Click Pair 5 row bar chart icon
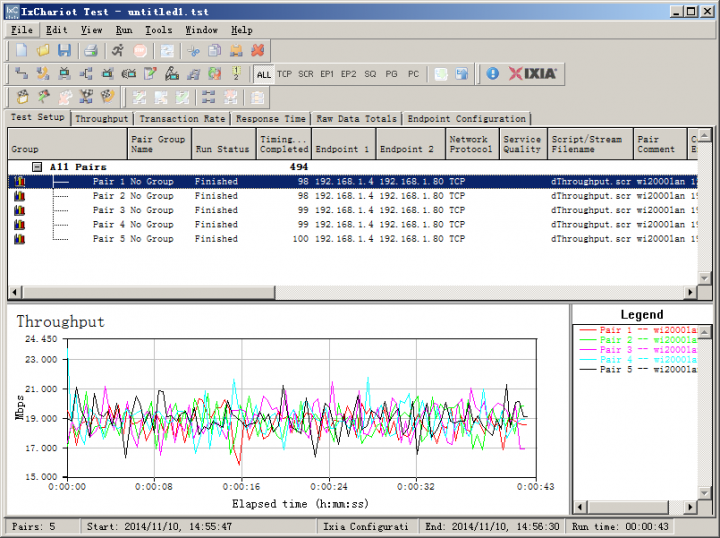The image size is (720, 538). click(19, 239)
